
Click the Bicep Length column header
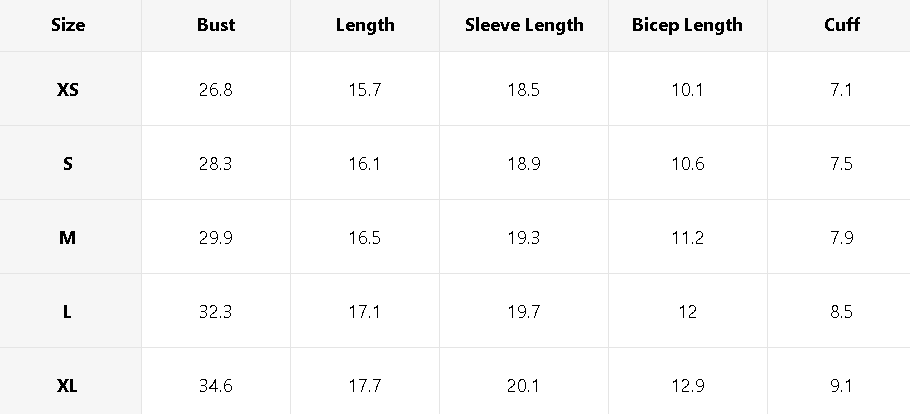[687, 25]
